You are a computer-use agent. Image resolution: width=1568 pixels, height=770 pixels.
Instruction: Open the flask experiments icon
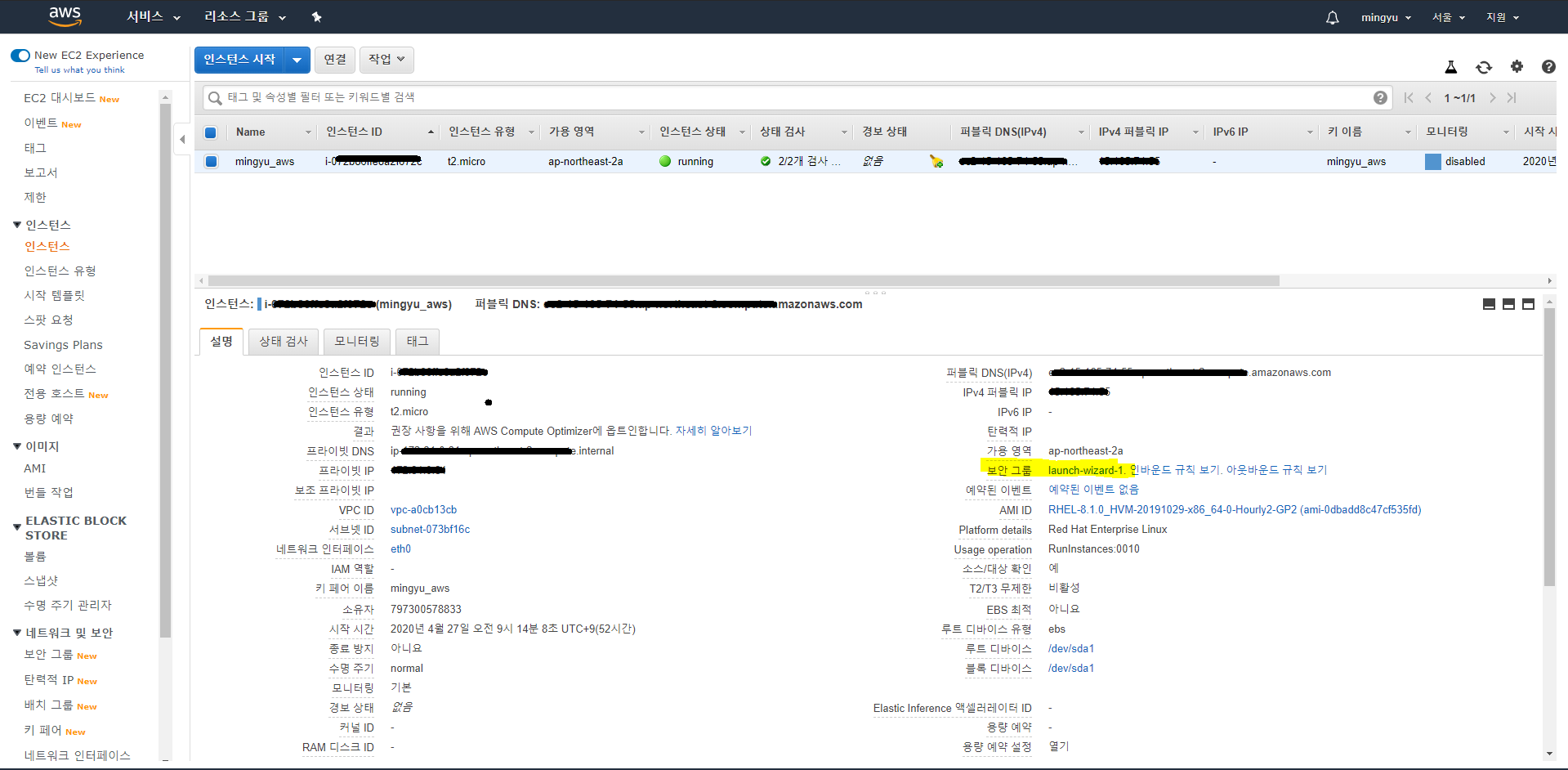1451,67
